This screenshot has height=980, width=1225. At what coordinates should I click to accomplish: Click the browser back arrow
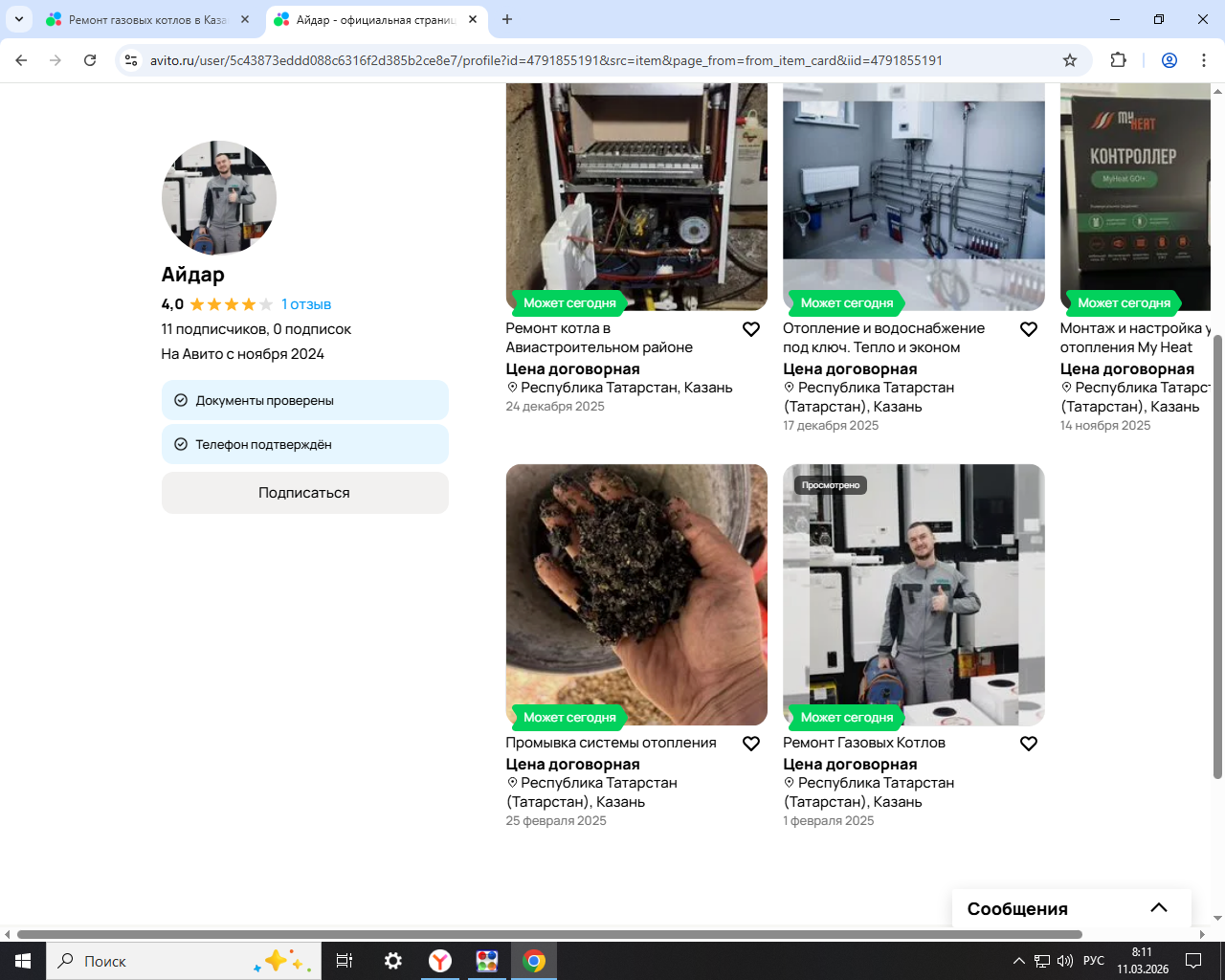click(21, 60)
